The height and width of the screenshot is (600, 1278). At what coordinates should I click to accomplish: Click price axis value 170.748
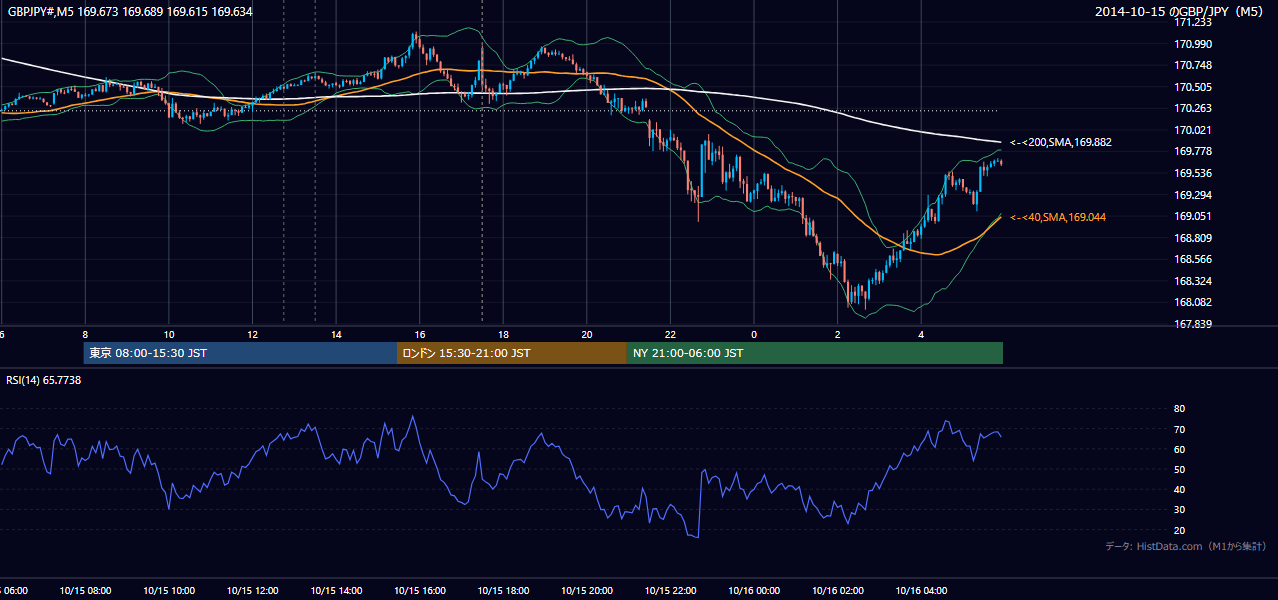point(1193,65)
